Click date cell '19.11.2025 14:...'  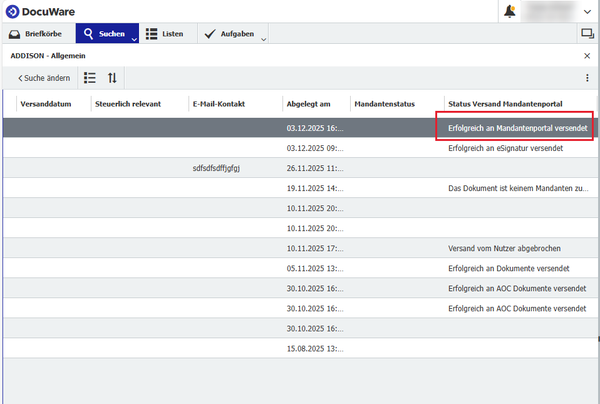click(315, 188)
